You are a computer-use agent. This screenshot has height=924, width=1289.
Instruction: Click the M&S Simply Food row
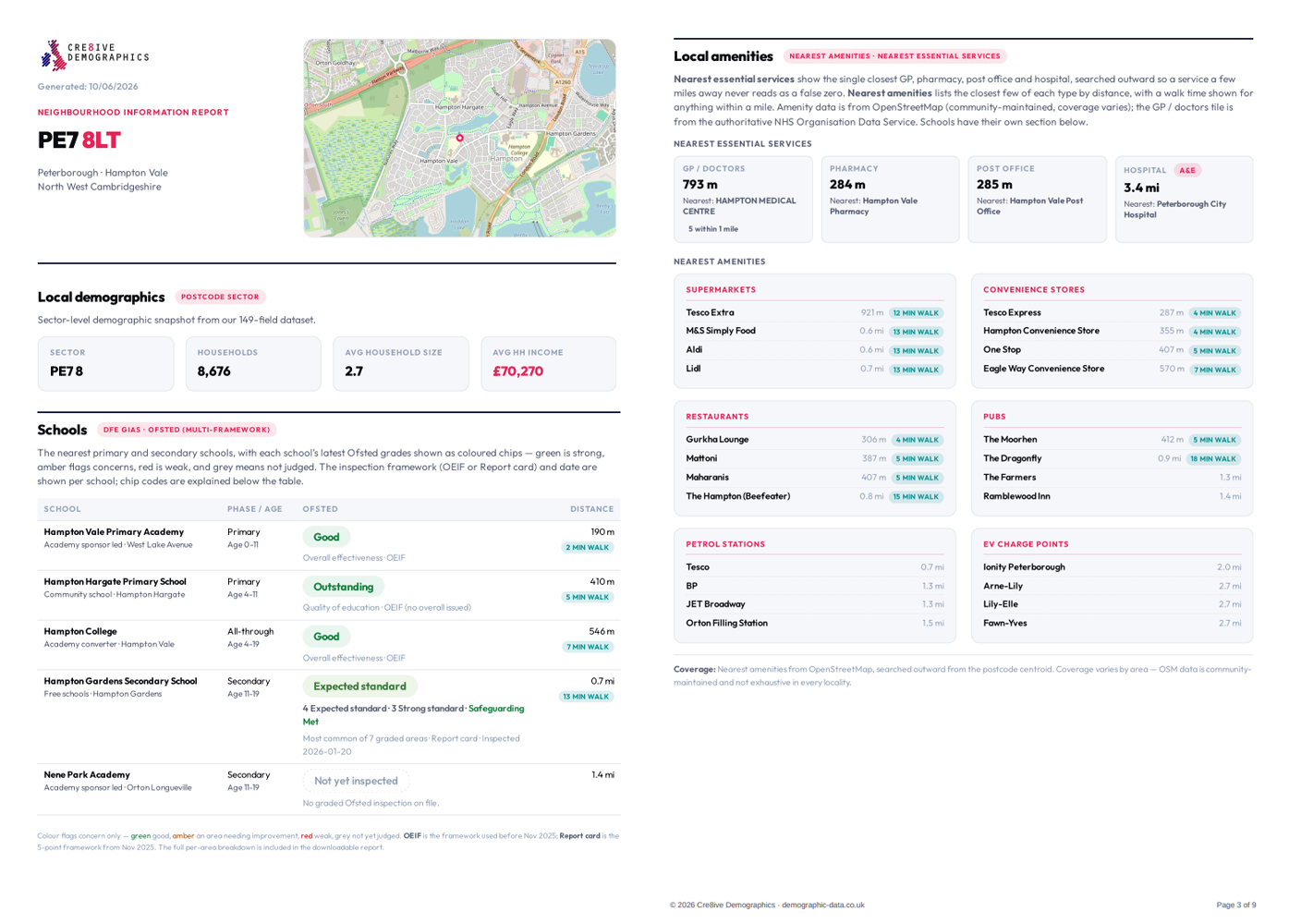point(815,332)
